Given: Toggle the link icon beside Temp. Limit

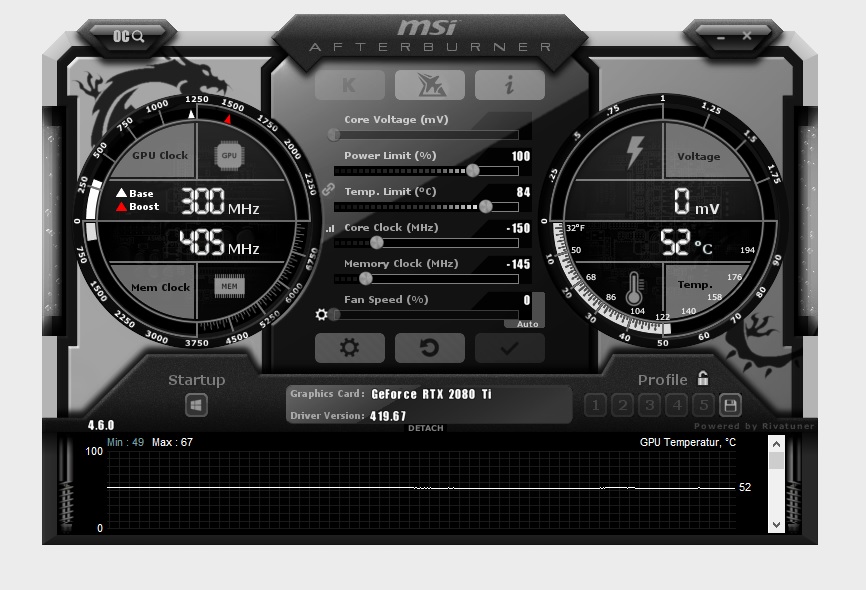Looking at the screenshot, I should click(x=329, y=189).
